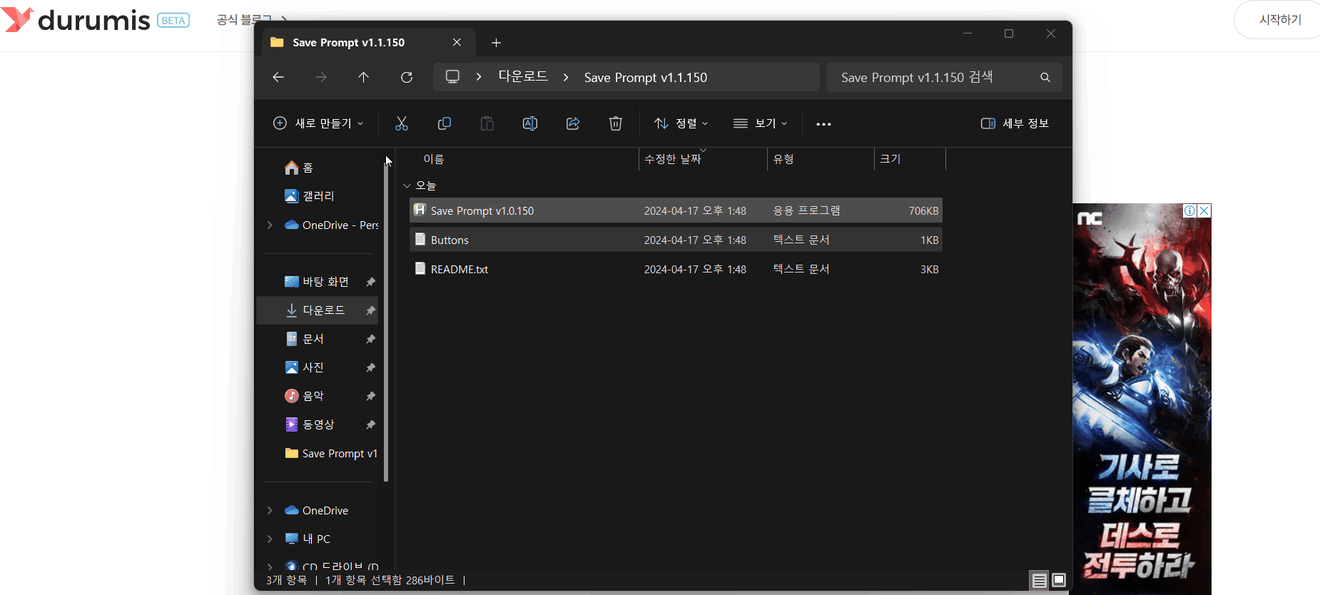Click Save Prompt v1.1.150 in the breadcrumb

[645, 77]
